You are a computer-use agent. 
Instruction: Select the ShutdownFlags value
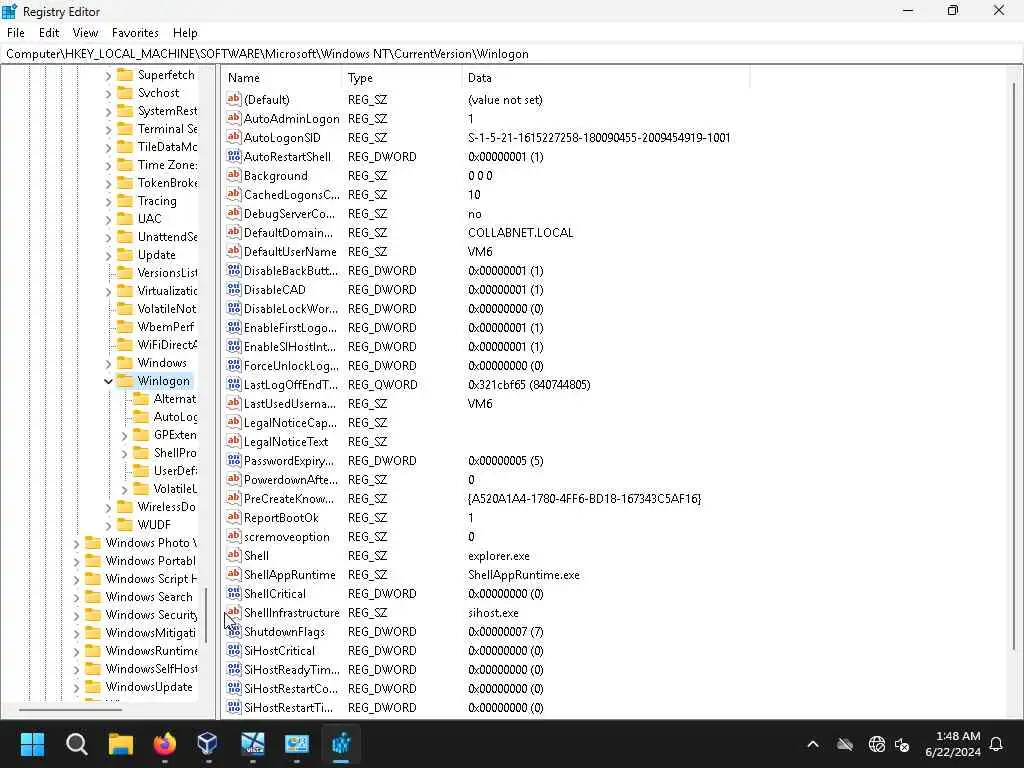[284, 632]
